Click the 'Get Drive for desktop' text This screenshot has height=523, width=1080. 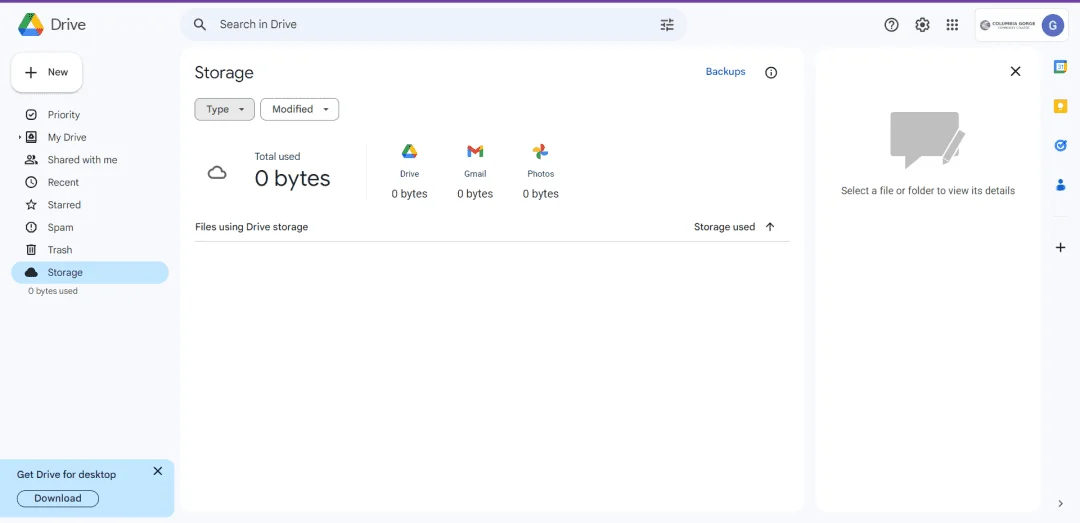point(67,475)
